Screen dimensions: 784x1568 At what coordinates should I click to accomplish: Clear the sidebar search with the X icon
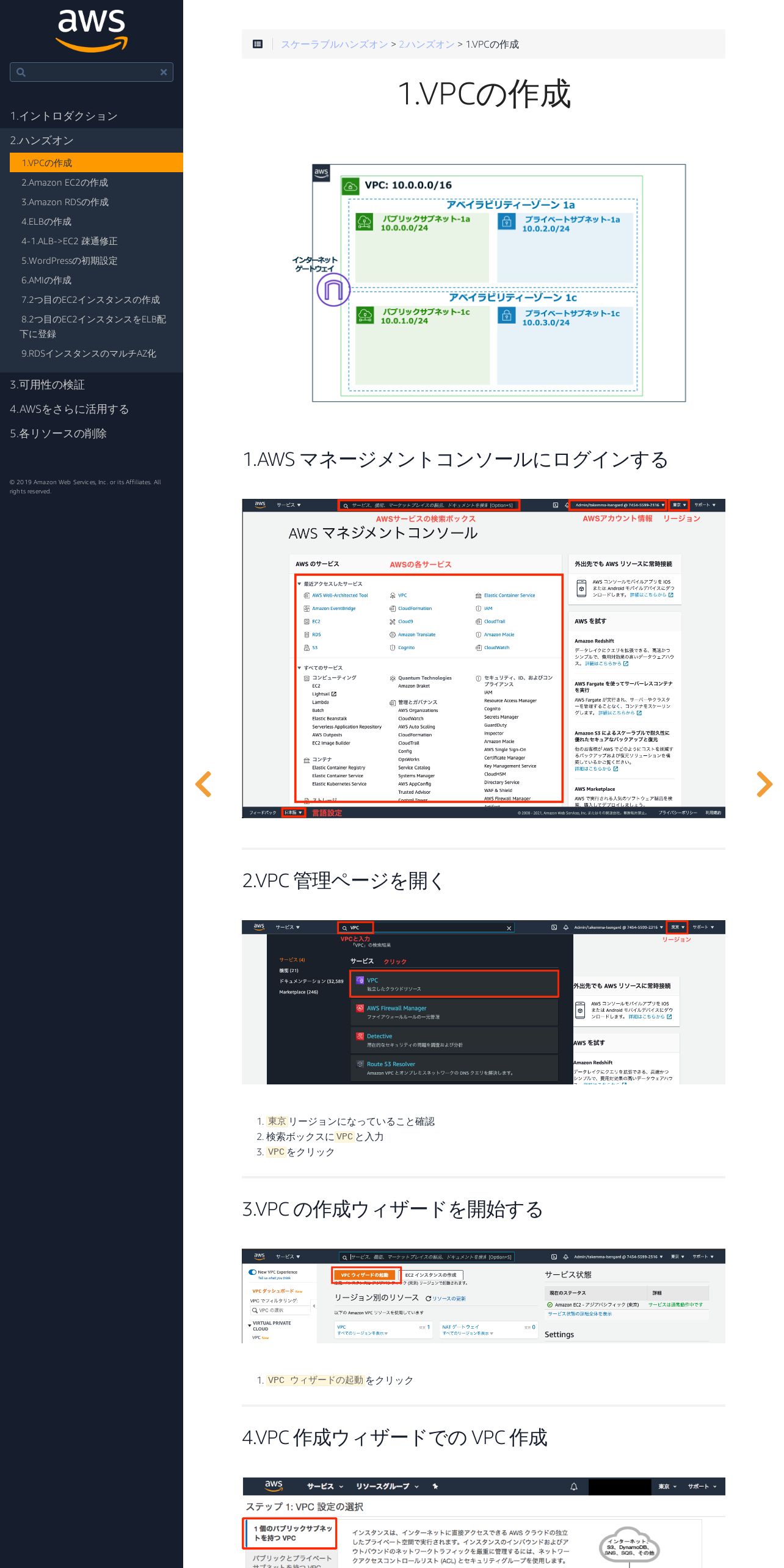click(x=164, y=72)
